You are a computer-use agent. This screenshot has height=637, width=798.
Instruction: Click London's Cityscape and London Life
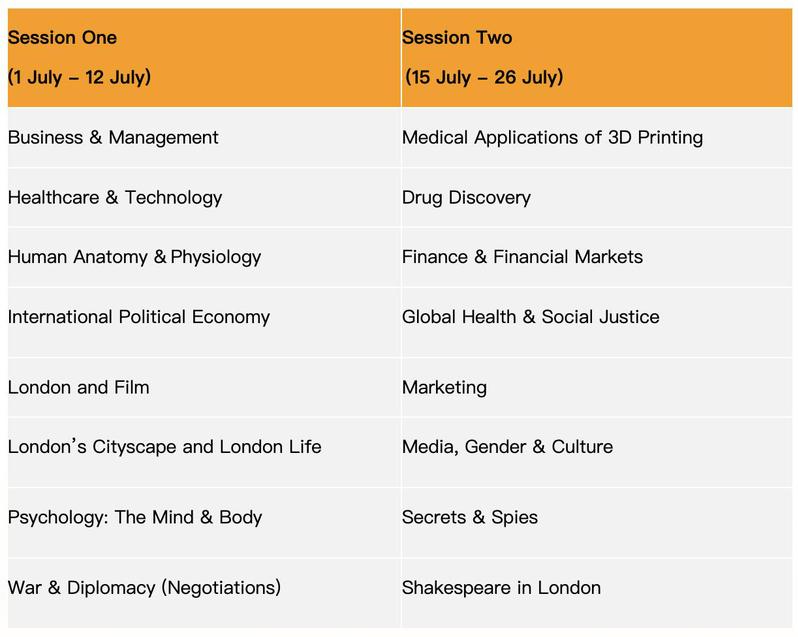tap(165, 447)
